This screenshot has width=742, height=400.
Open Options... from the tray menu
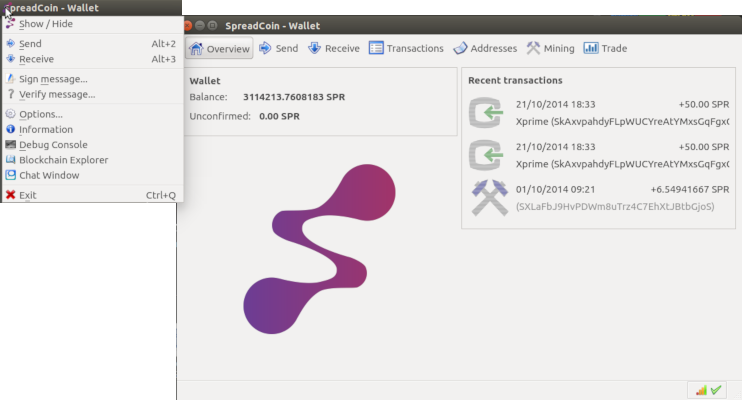92,114
